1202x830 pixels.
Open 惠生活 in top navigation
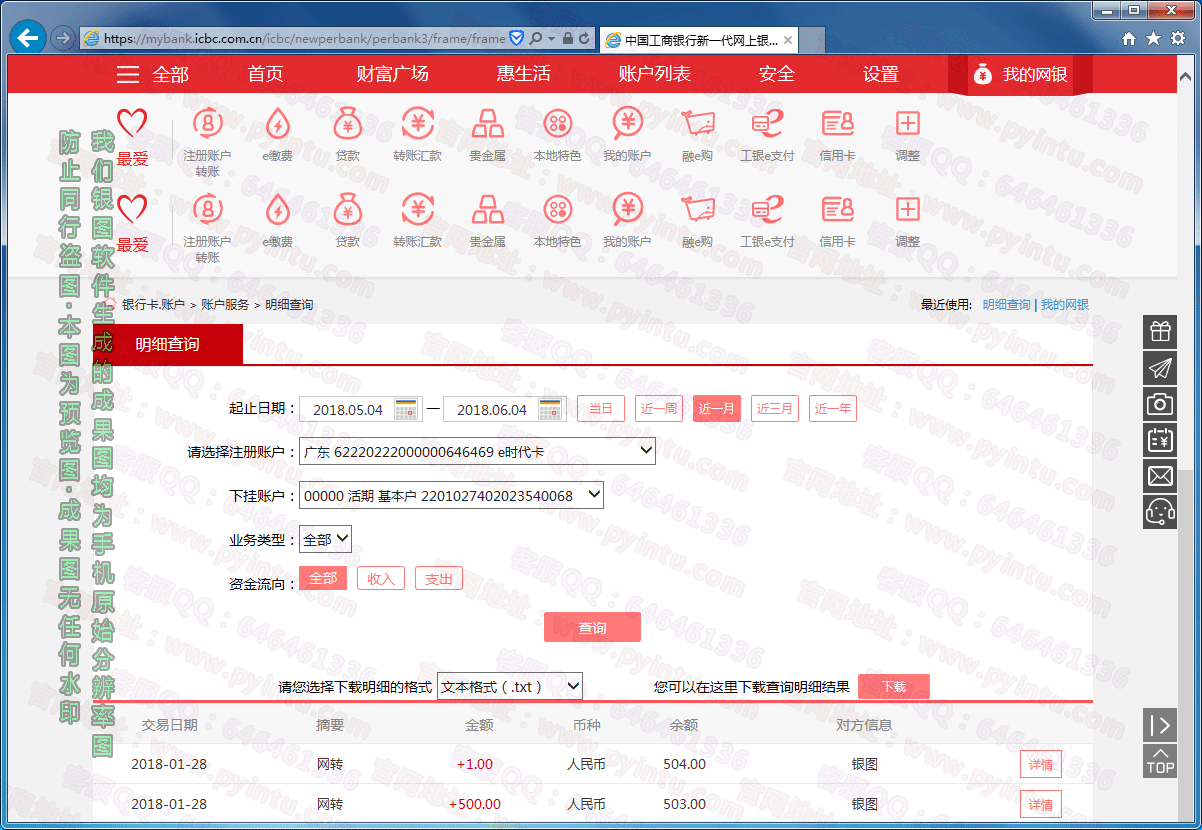click(x=523, y=74)
